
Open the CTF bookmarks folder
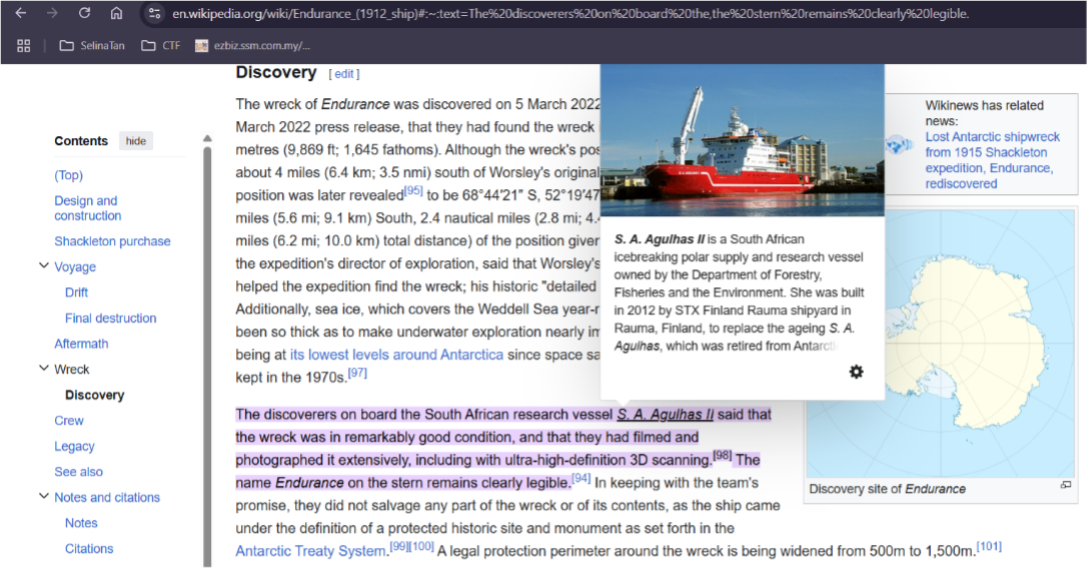[161, 45]
